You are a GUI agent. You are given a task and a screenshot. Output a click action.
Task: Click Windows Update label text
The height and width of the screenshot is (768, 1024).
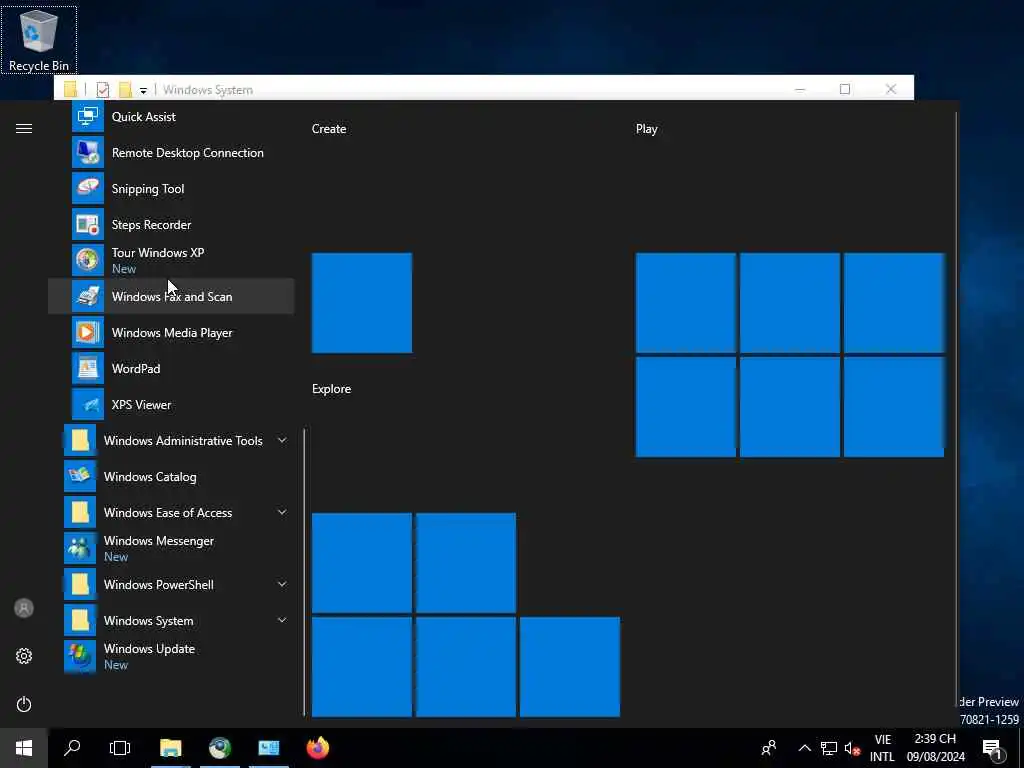pos(150,648)
